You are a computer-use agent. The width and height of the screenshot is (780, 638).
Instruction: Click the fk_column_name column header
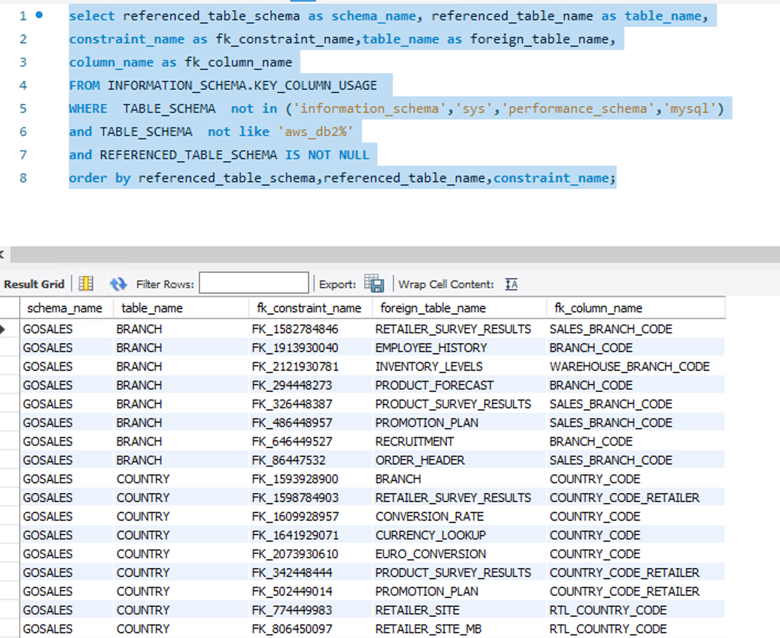(596, 308)
